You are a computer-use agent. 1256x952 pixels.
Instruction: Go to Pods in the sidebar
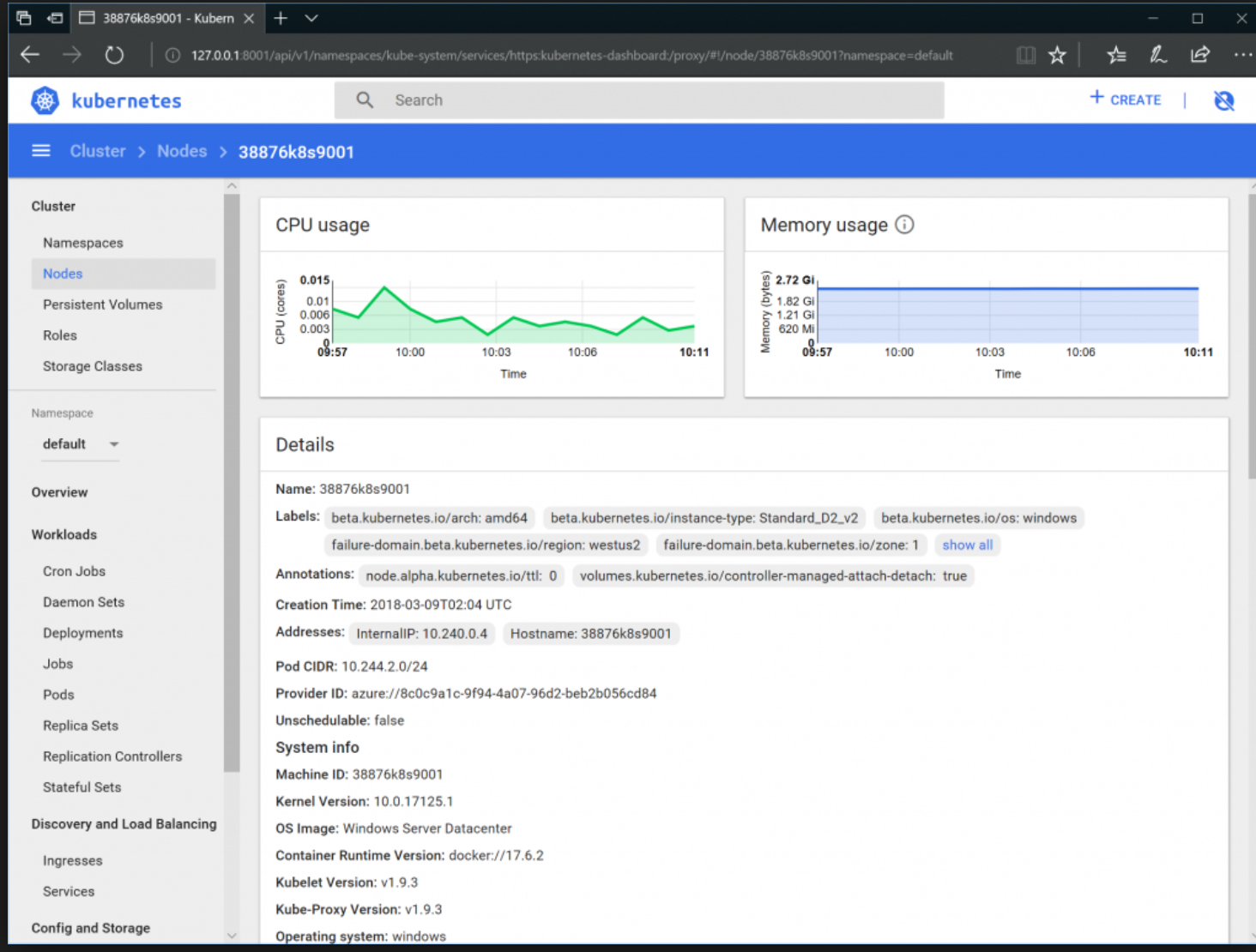[x=58, y=695]
